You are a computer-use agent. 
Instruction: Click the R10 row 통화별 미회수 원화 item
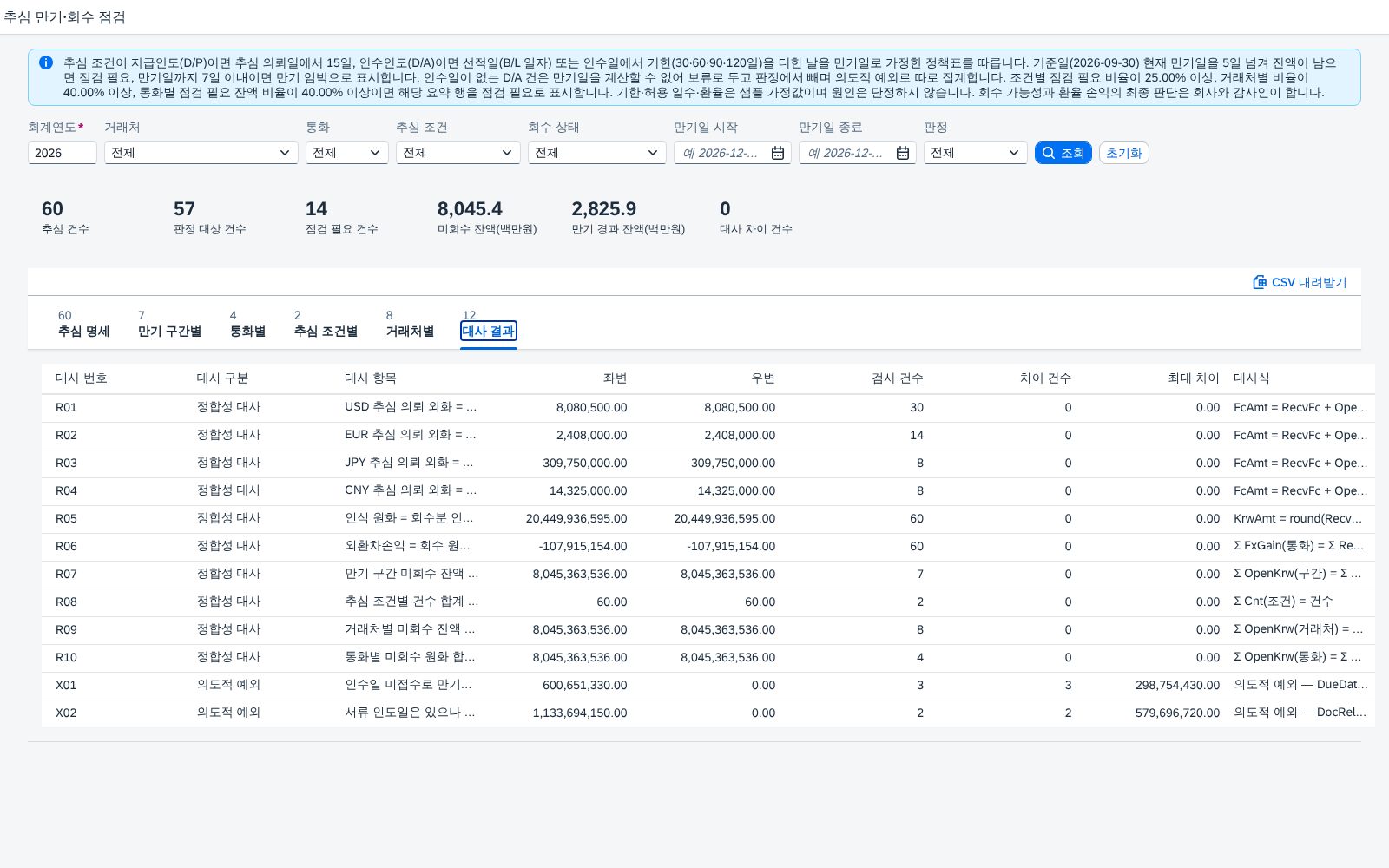click(x=410, y=657)
